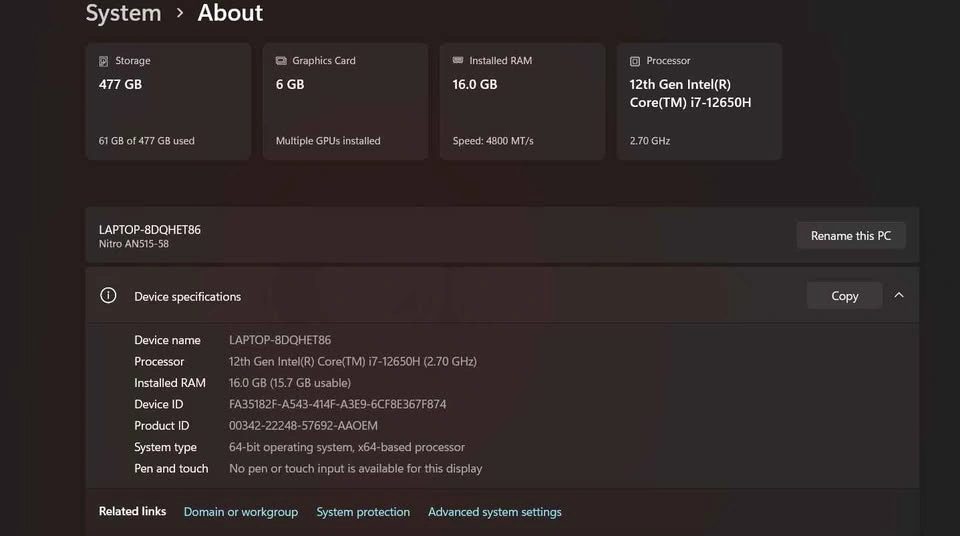Click 'Multiple GPUs installed' text
Screen dimensions: 960x536
click(328, 141)
